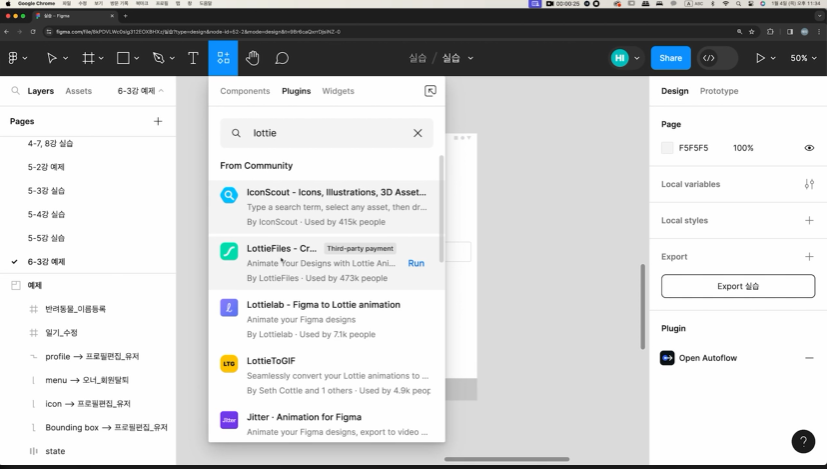Open local variables settings icon

pos(809,184)
